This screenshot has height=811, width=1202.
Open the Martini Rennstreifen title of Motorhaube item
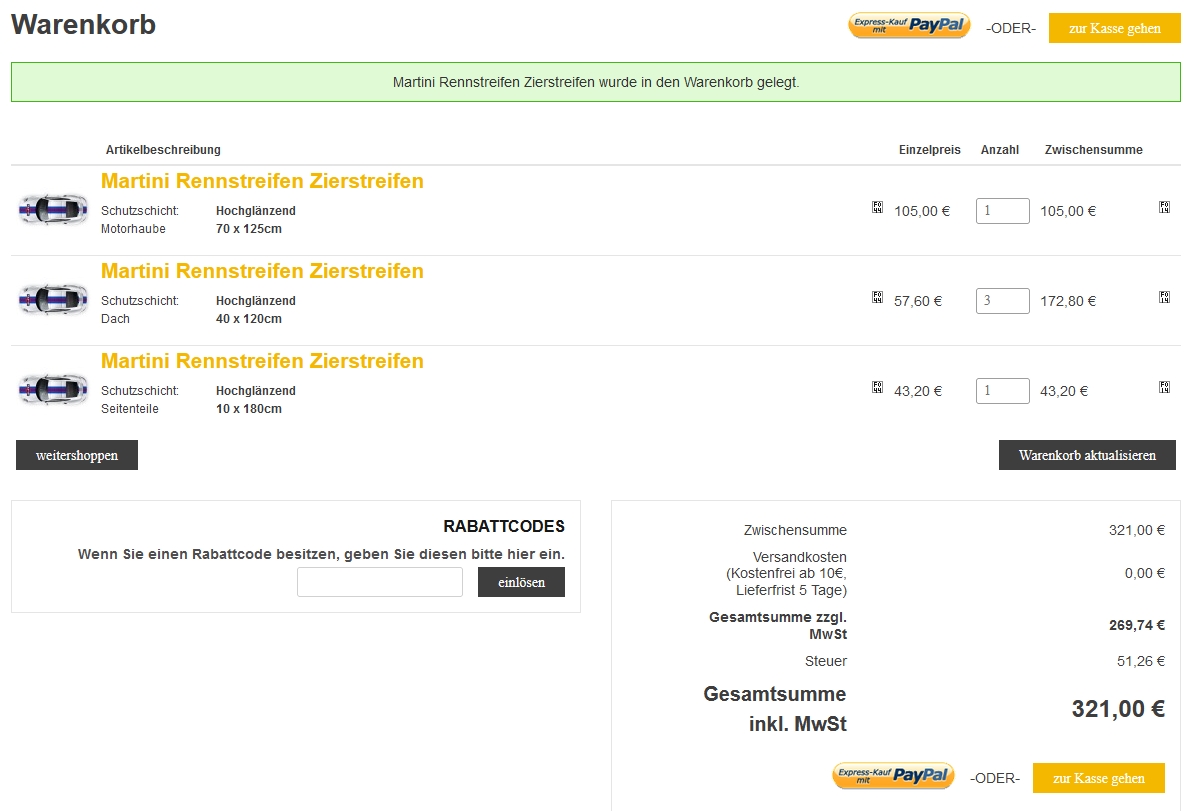[262, 181]
